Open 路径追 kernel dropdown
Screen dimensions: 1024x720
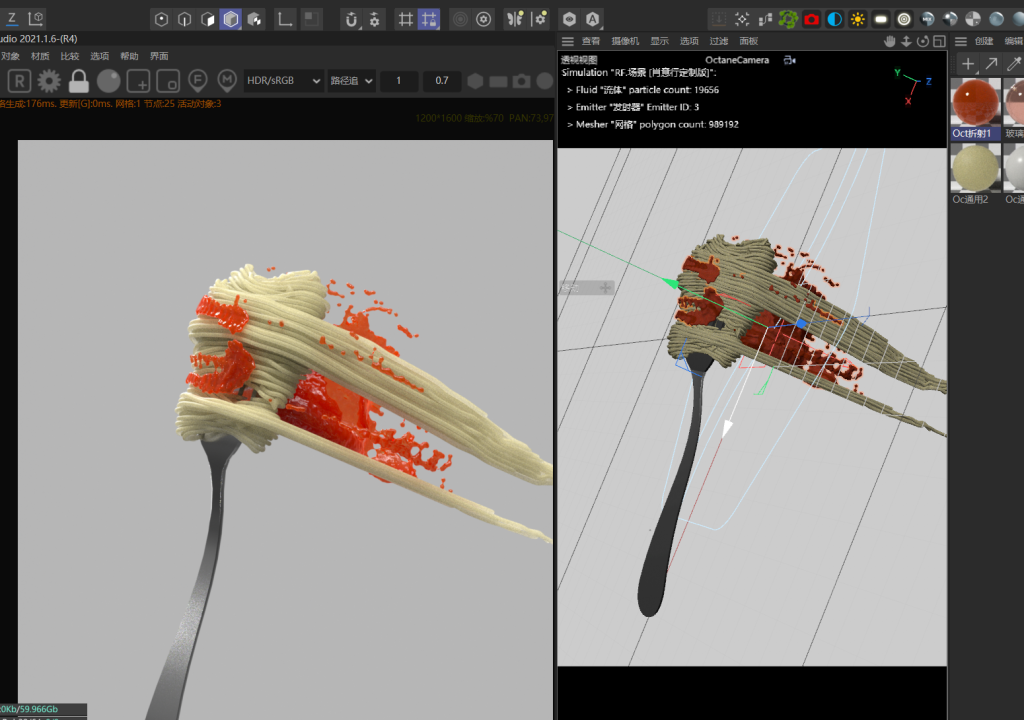pos(351,81)
